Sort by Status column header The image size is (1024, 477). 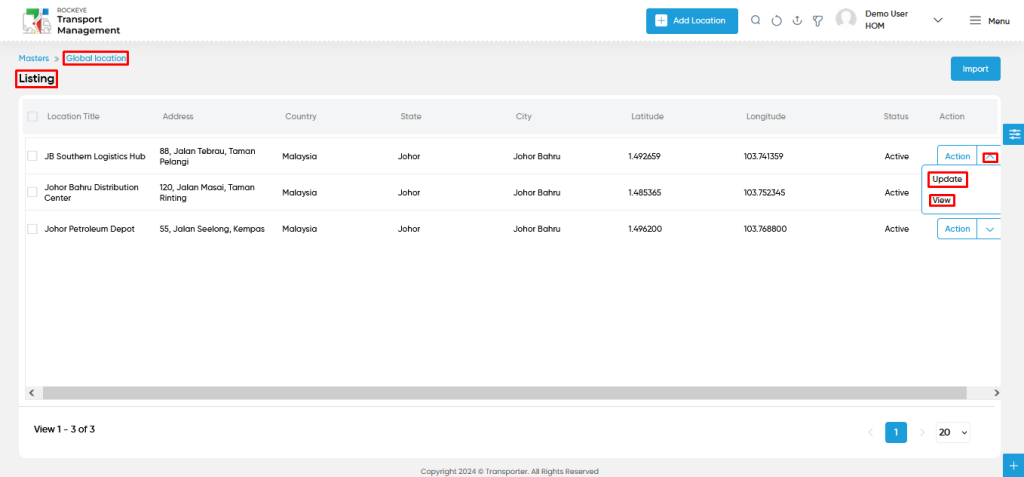click(896, 116)
